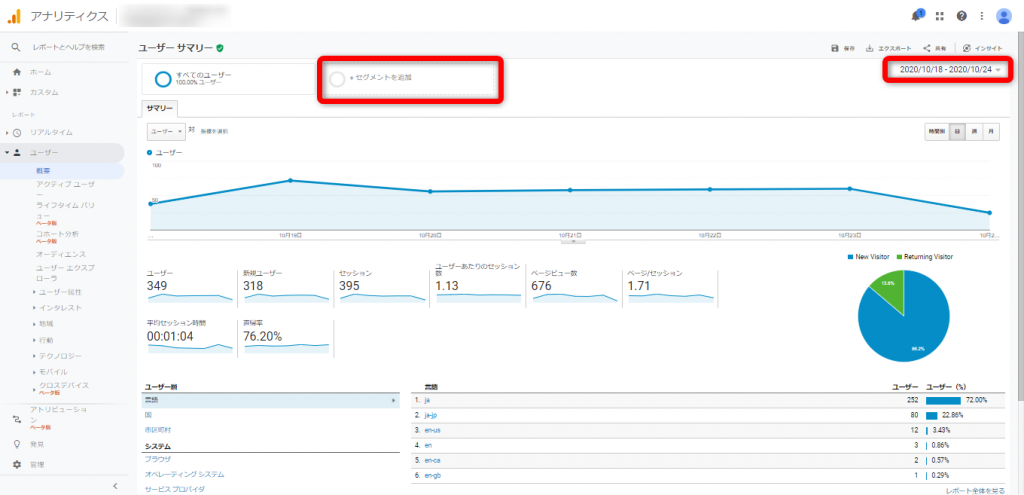Viewport: 1024px width, 495px height.
Task: Open the help question mark icon
Action: (961, 16)
